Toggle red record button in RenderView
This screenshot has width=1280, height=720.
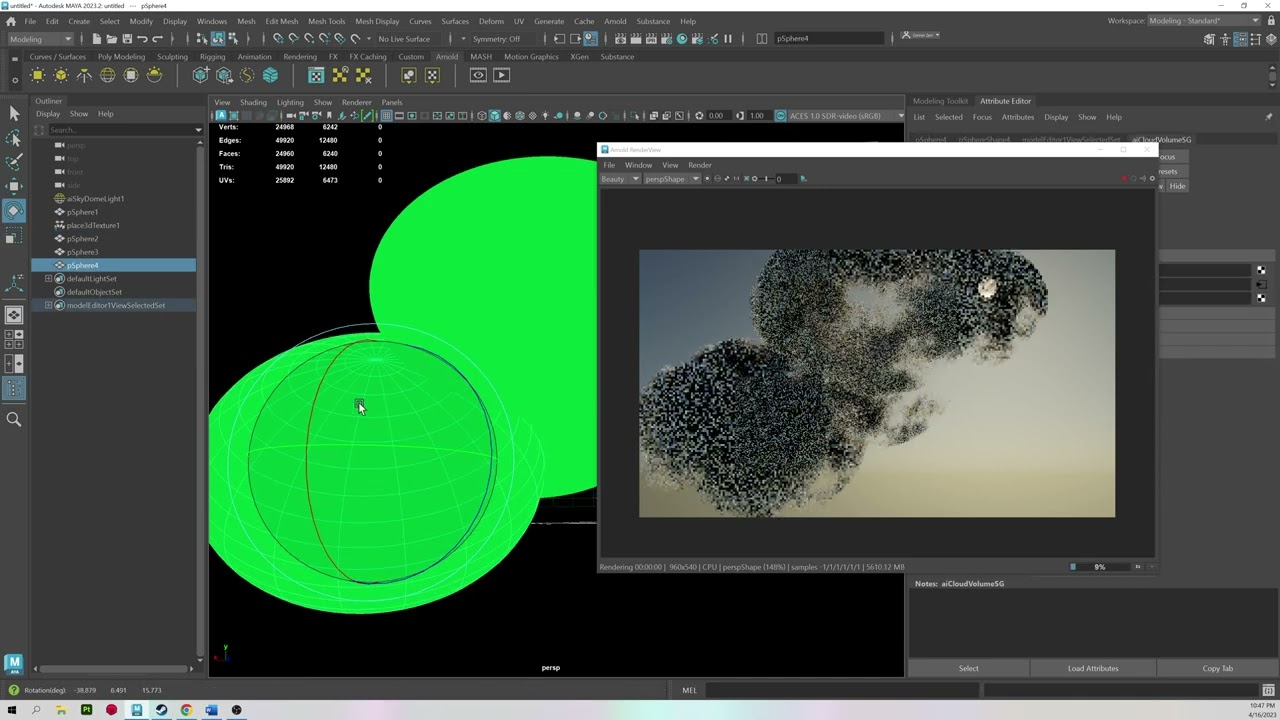pyautogui.click(x=1125, y=179)
